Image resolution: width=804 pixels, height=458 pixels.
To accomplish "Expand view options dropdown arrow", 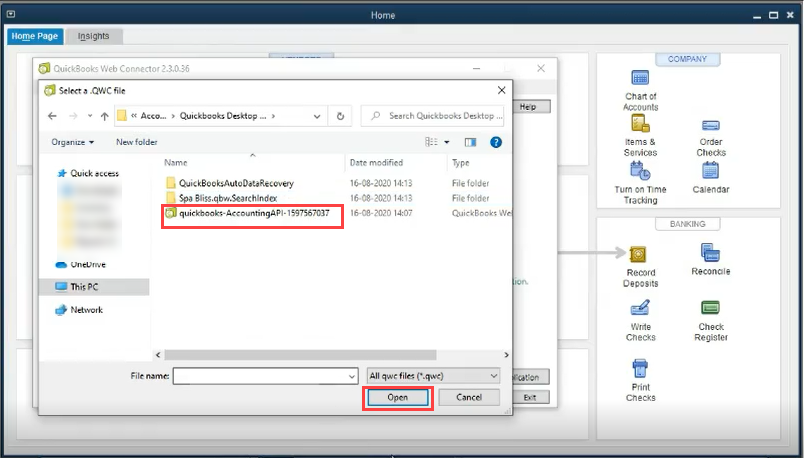I will pyautogui.click(x=447, y=142).
